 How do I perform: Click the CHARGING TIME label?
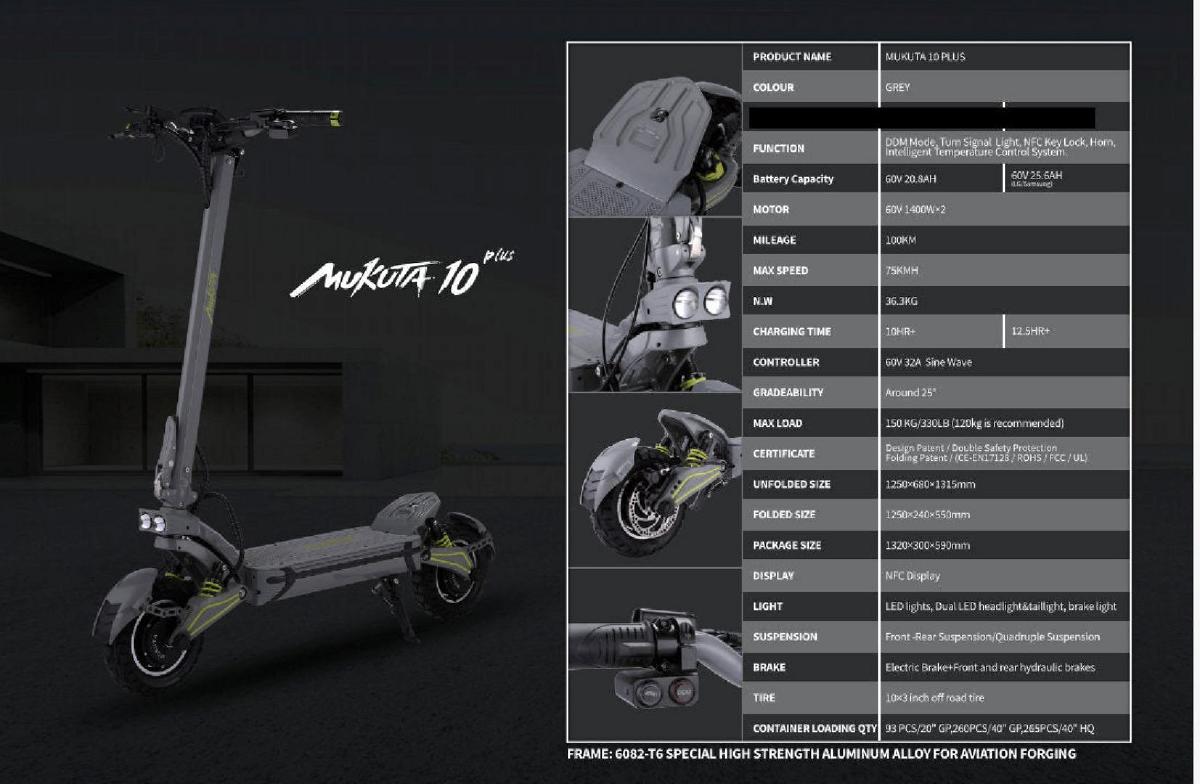[x=792, y=331]
